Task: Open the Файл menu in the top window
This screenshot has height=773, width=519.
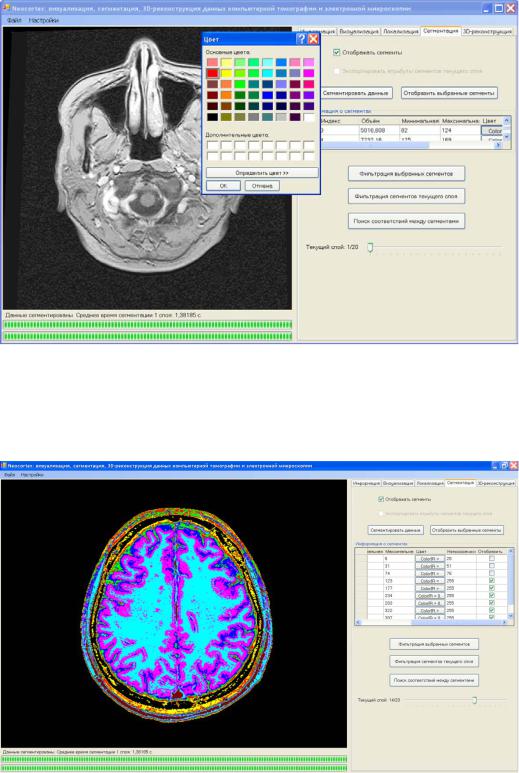Action: tap(14, 21)
